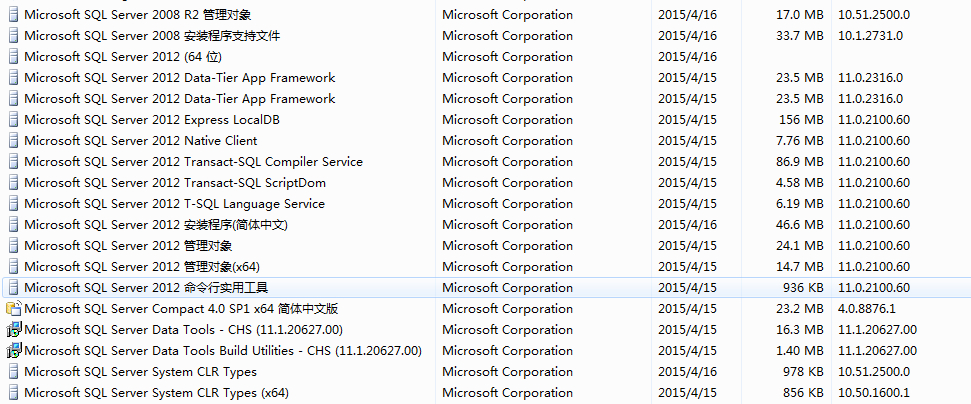Viewport: 971px width, 404px height.
Task: Click icon of SQL Server 2012 (64 位)
Action: click(x=13, y=56)
